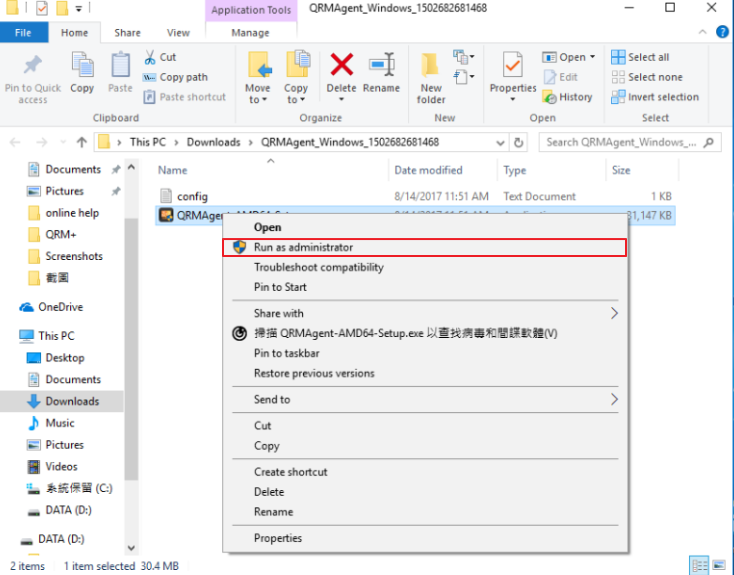
Task: Click Copy path in ribbon
Action: pyautogui.click(x=176, y=77)
